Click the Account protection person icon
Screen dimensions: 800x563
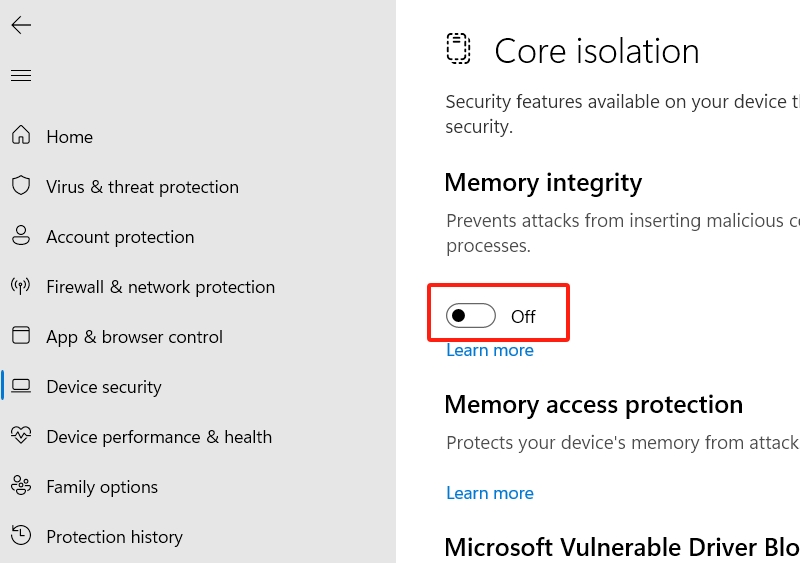pyautogui.click(x=21, y=237)
